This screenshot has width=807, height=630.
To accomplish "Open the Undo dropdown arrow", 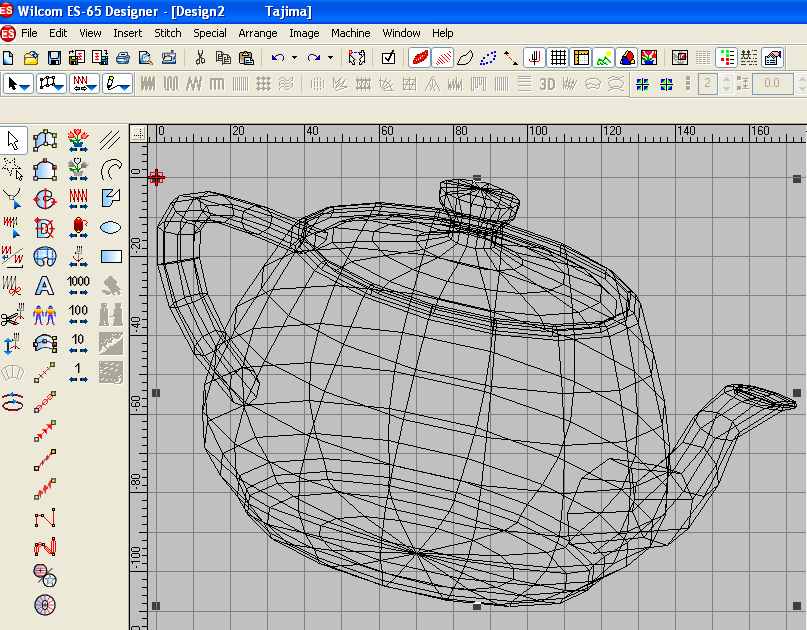I will pyautogui.click(x=294, y=58).
